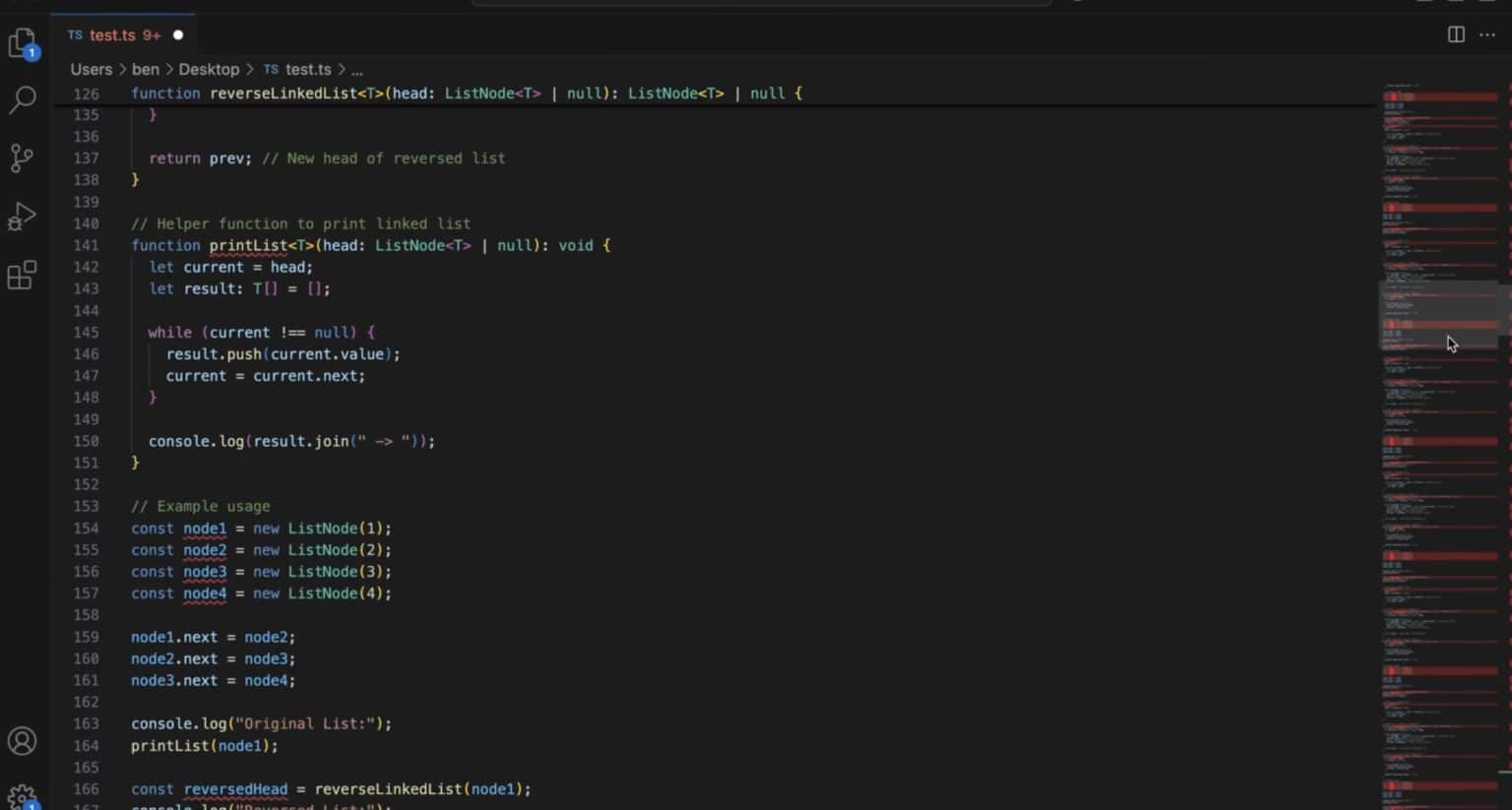
Task: Split the editor using the split icon
Action: [x=1456, y=33]
